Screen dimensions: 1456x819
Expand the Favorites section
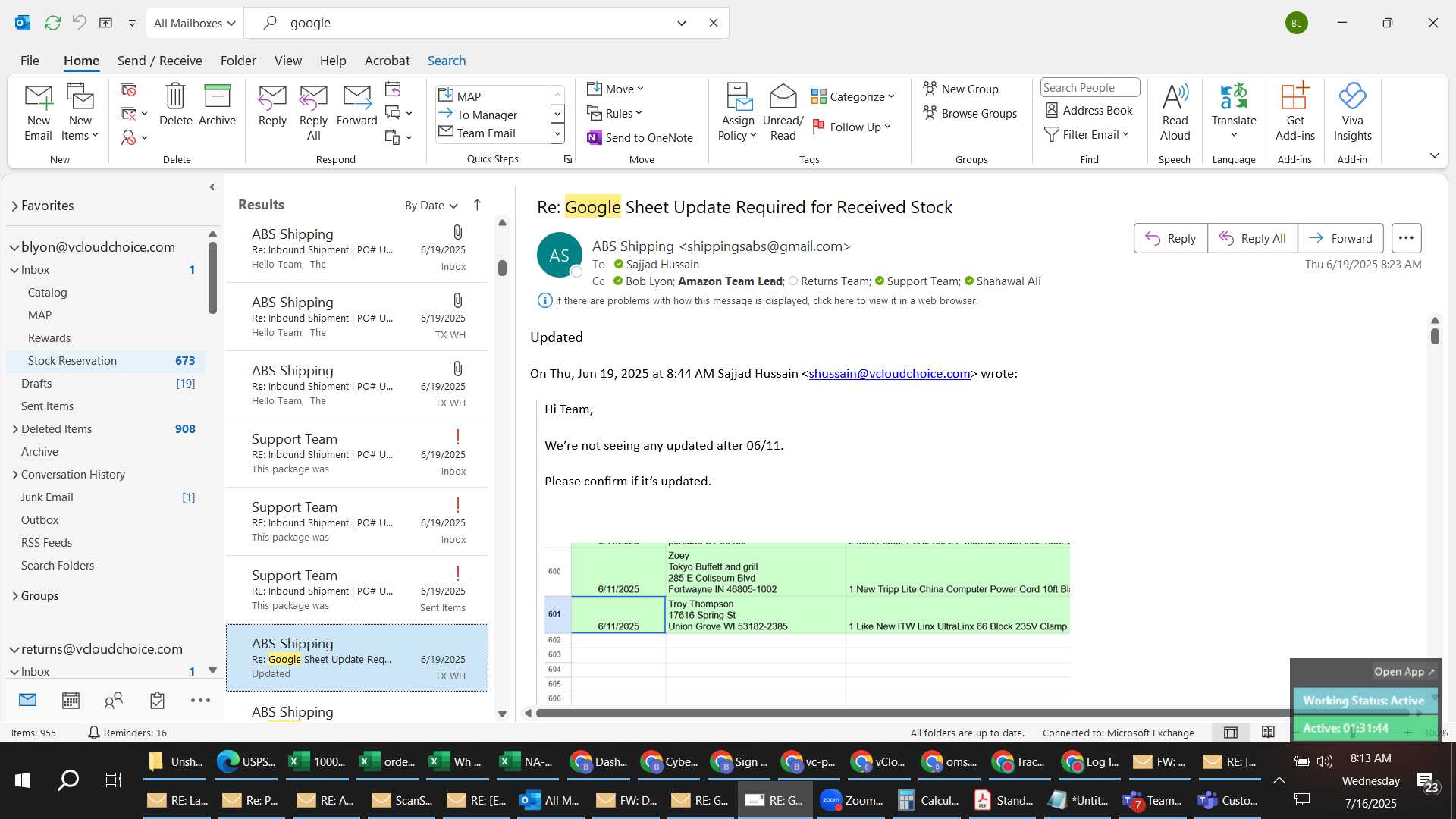pyautogui.click(x=14, y=206)
